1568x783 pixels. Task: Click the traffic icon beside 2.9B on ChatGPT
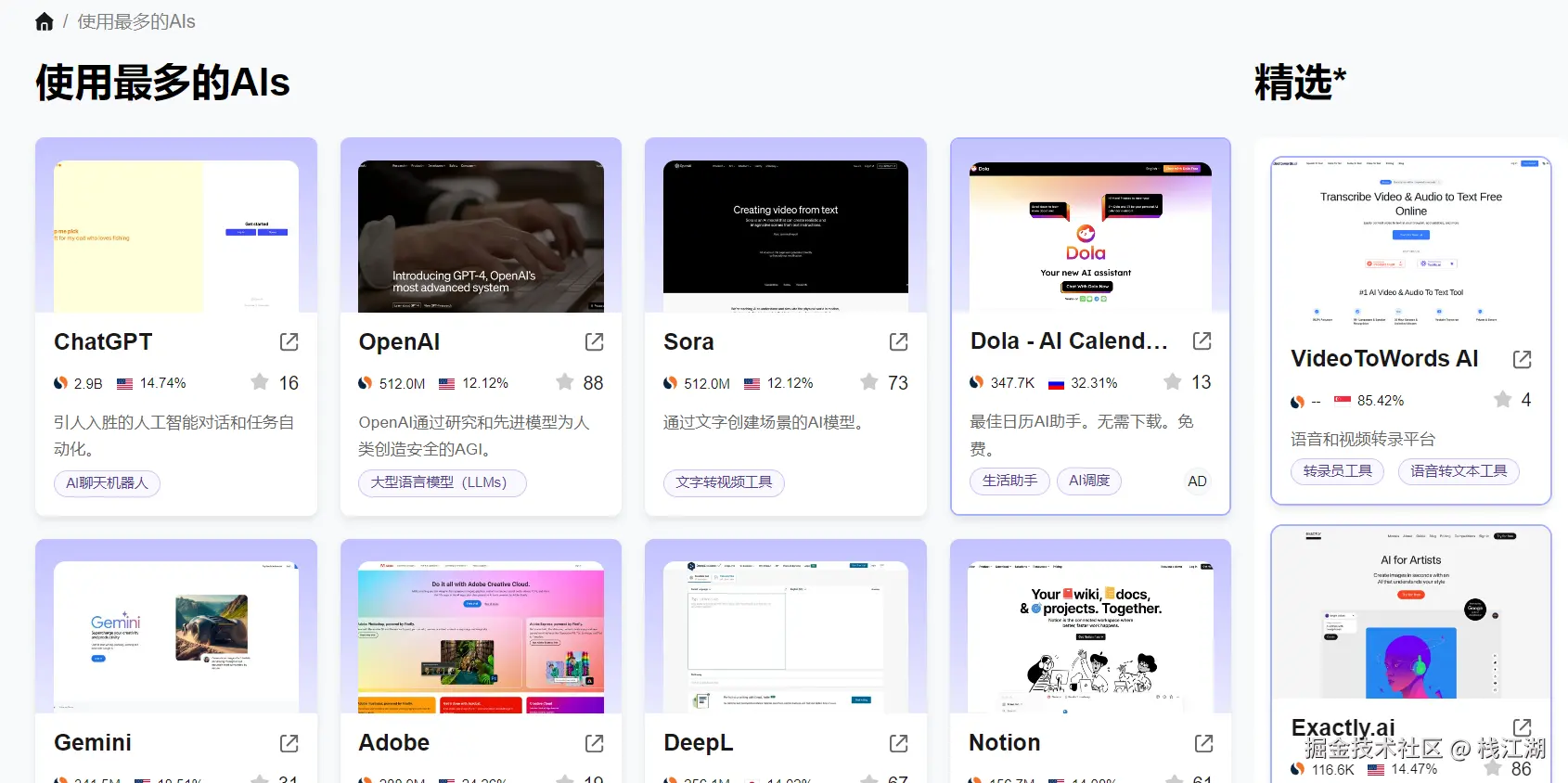[61, 383]
